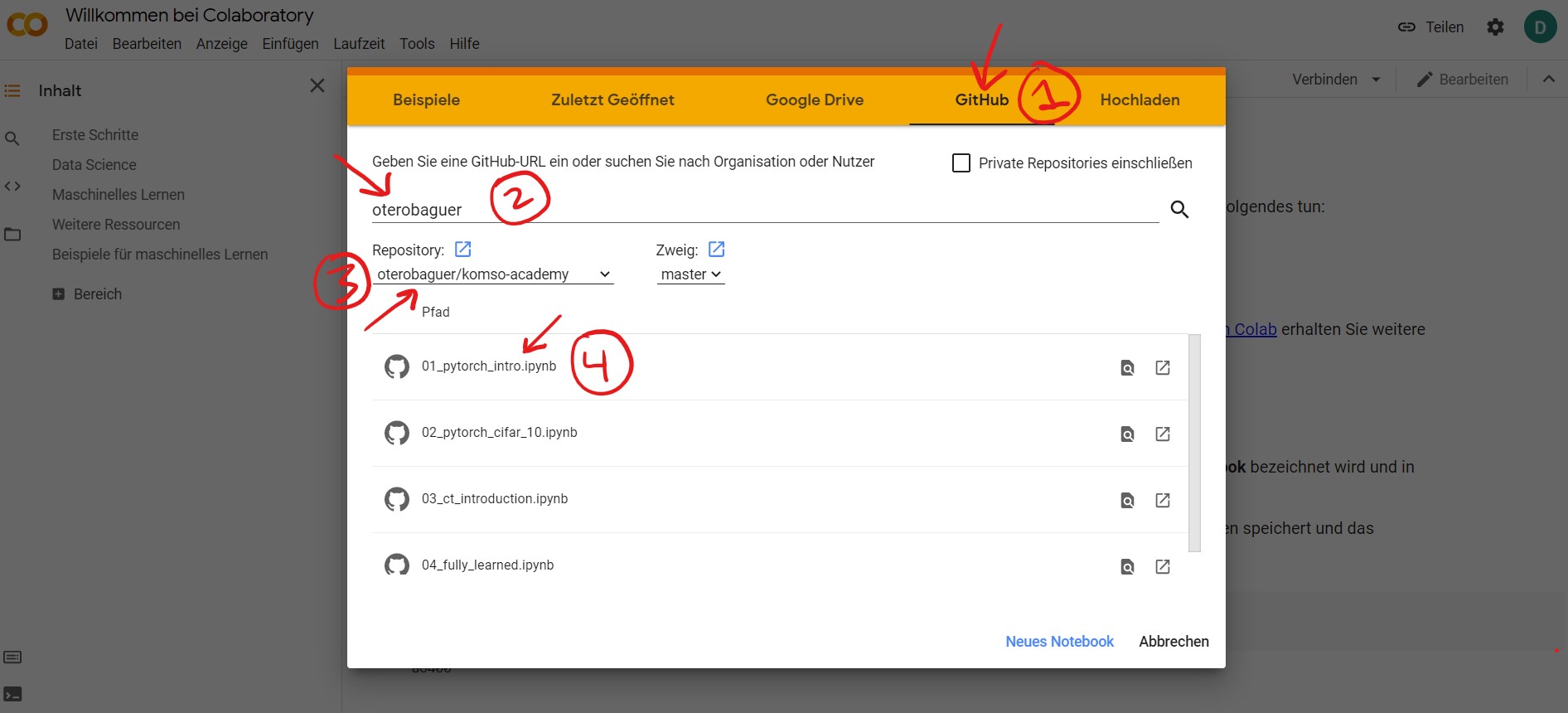The width and height of the screenshot is (1568, 713).
Task: Expand the Repository dropdown
Action: coord(493,274)
